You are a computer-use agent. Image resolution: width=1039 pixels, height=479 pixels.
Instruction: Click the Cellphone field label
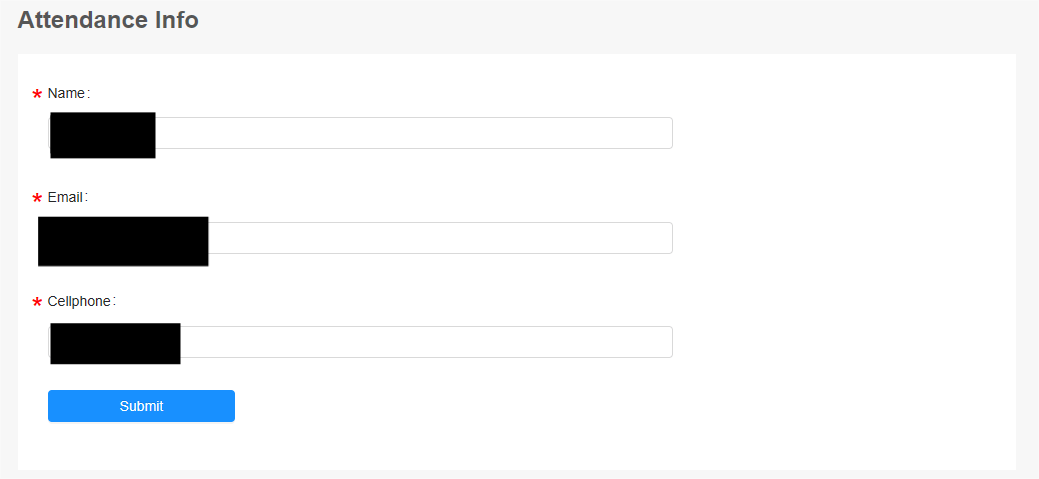79,301
